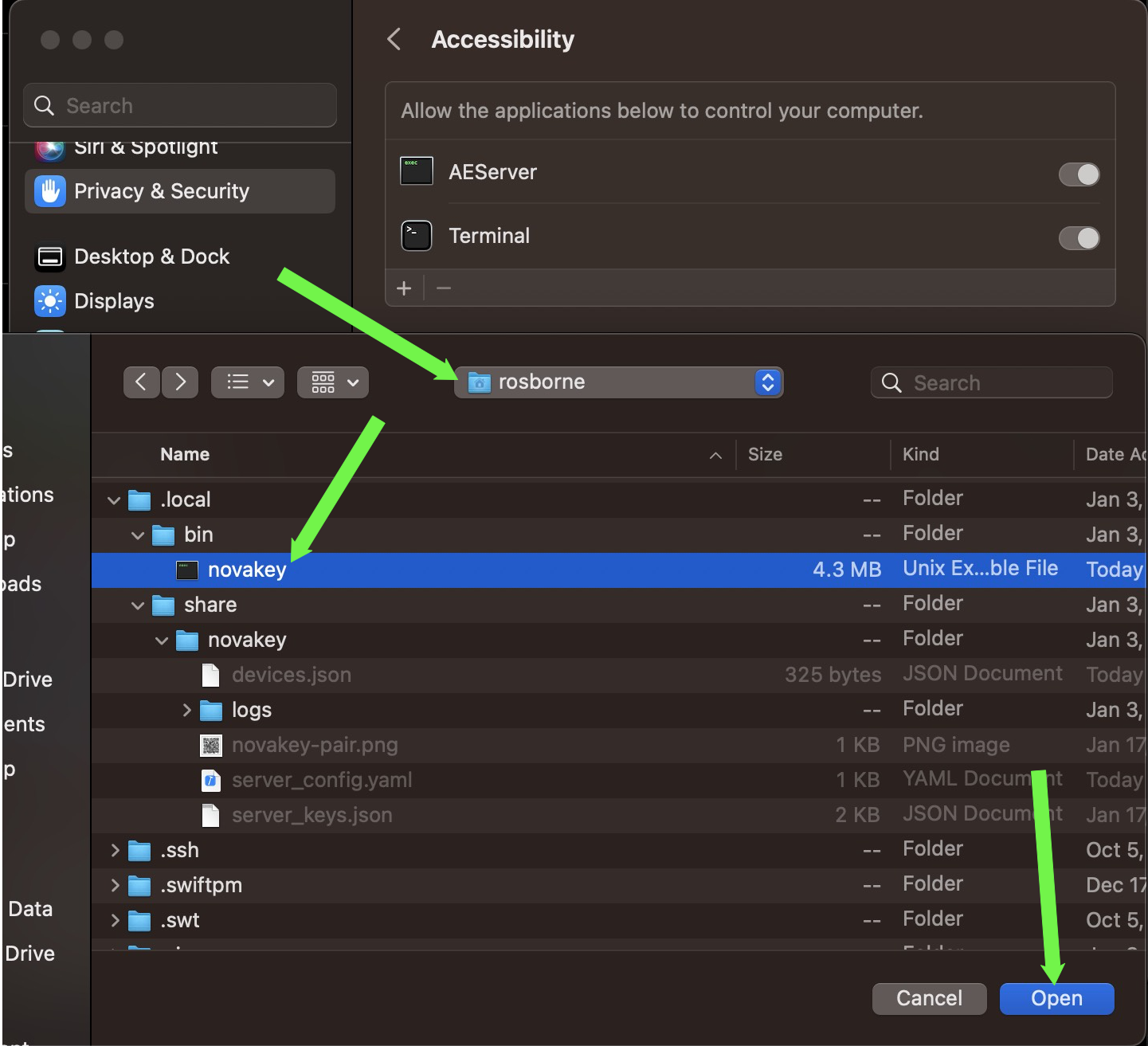Toggle Terminal accessibility permission switch
Viewport: 1148px width, 1046px height.
(1079, 237)
